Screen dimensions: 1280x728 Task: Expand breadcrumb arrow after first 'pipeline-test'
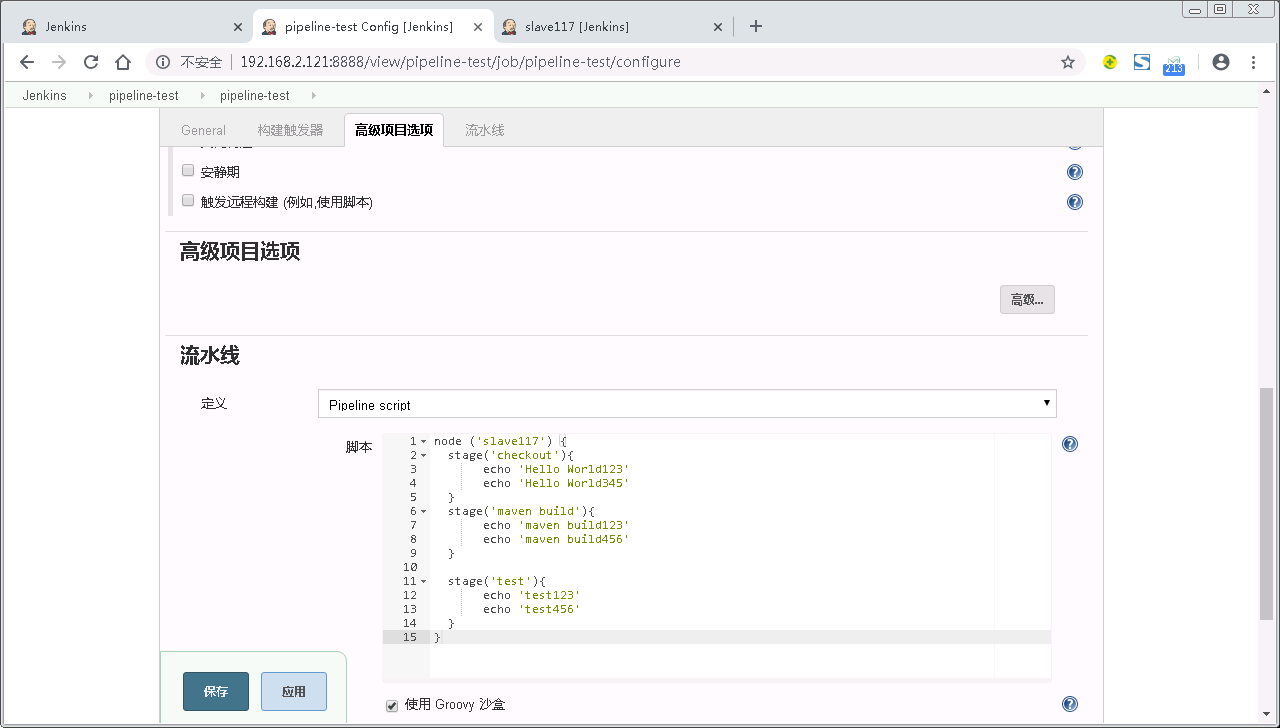coord(201,96)
